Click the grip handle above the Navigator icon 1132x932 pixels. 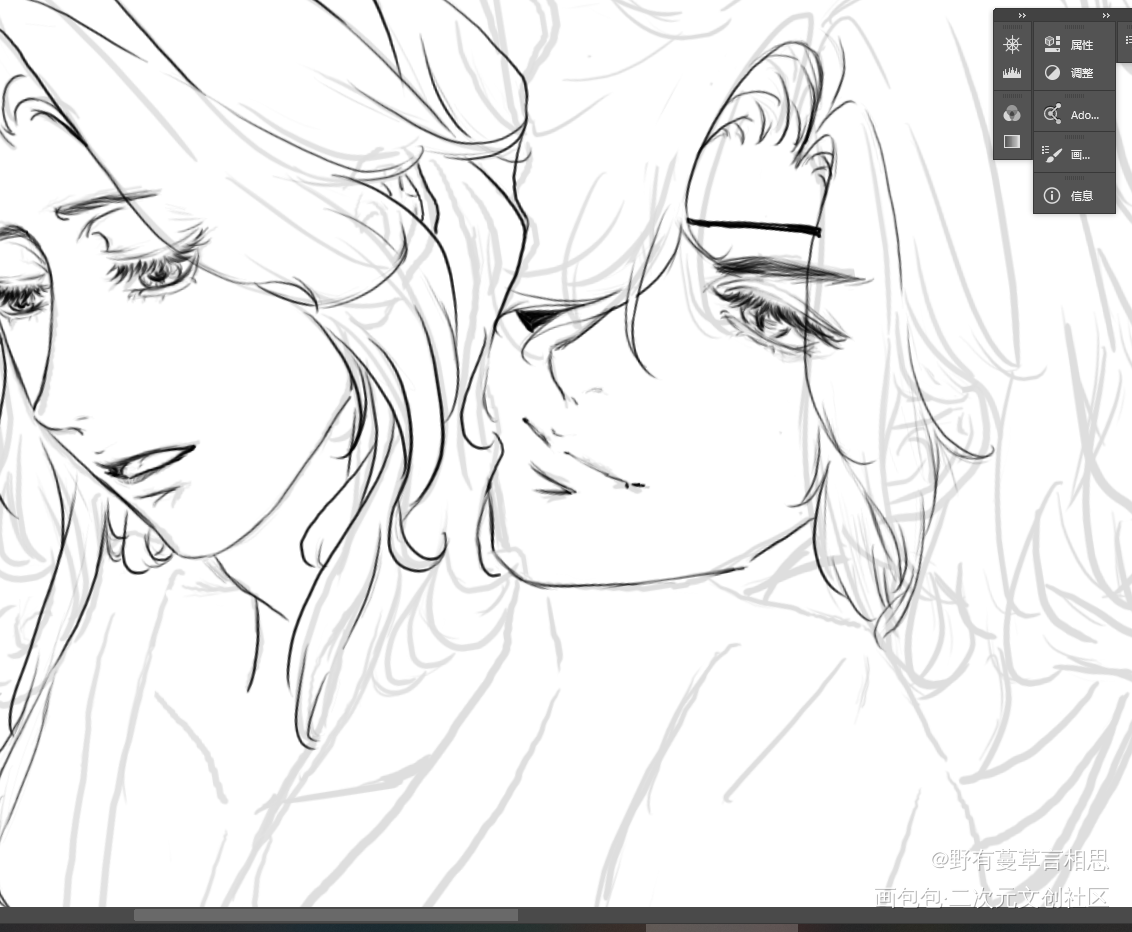(1012, 27)
